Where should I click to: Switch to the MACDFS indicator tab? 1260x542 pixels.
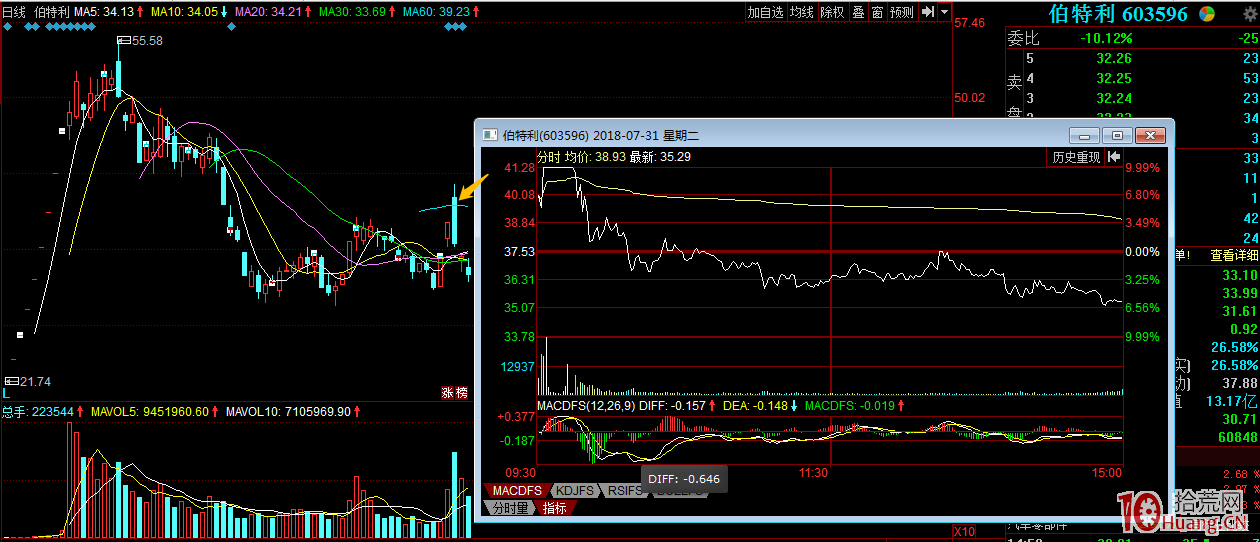click(517, 490)
